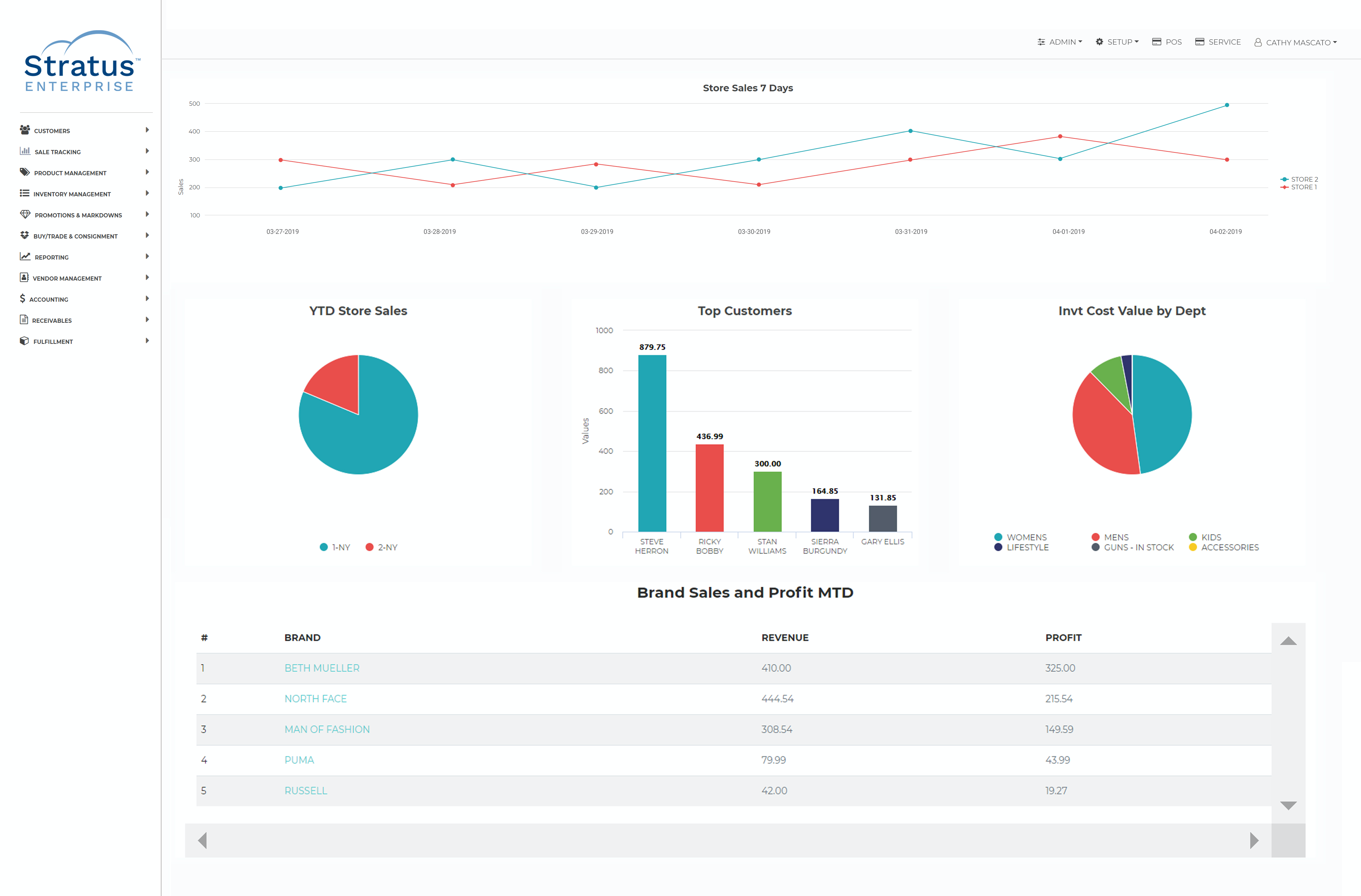This screenshot has height=896, width=1361.
Task: Click the Sale Tracking bar chart icon
Action: 25,151
